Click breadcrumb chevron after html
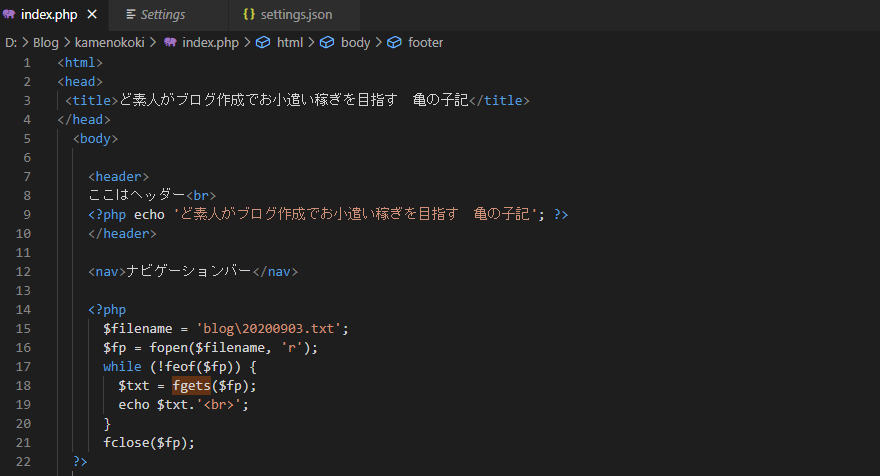 (311, 43)
